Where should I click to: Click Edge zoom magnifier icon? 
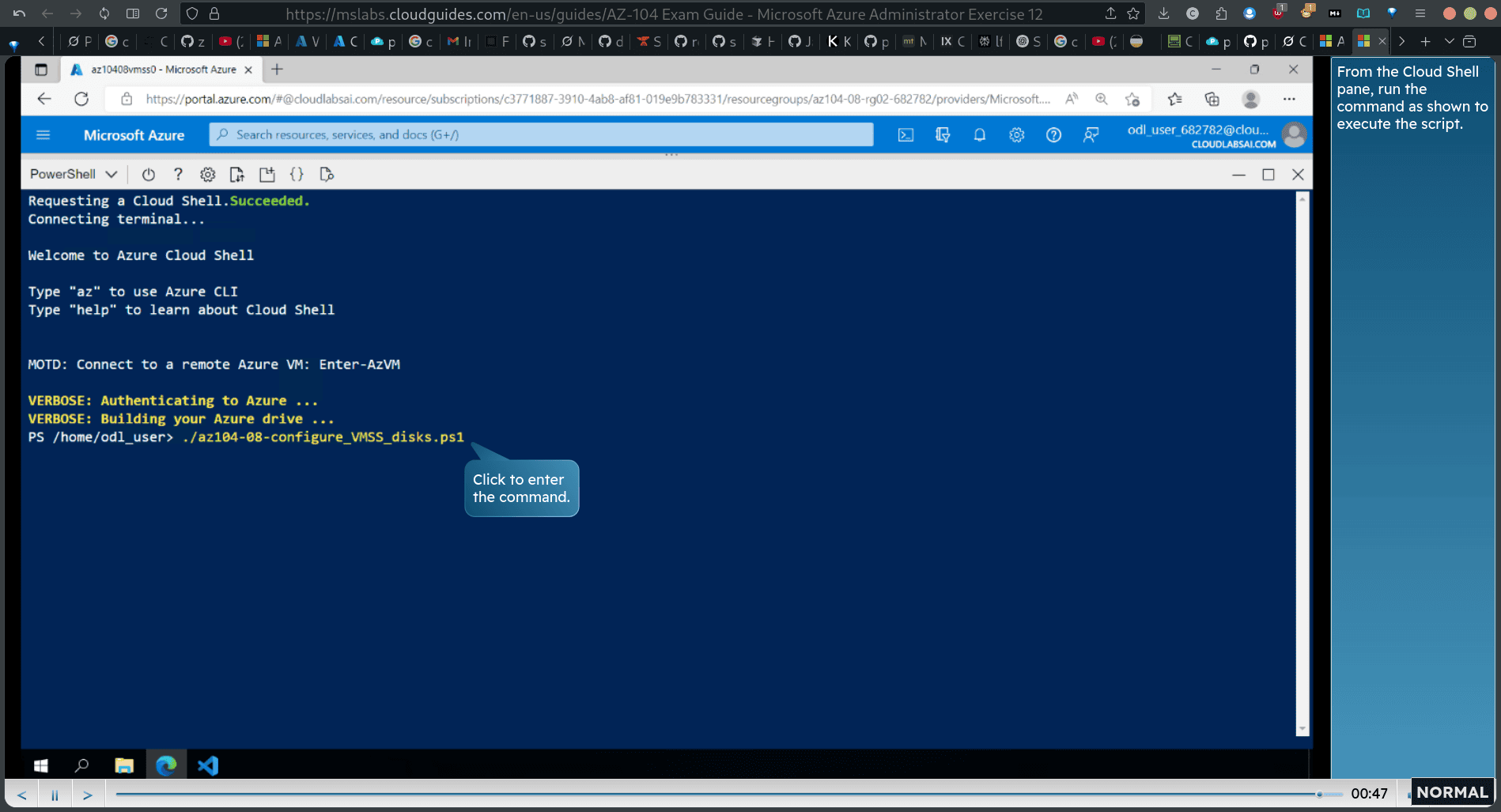pos(1102,99)
